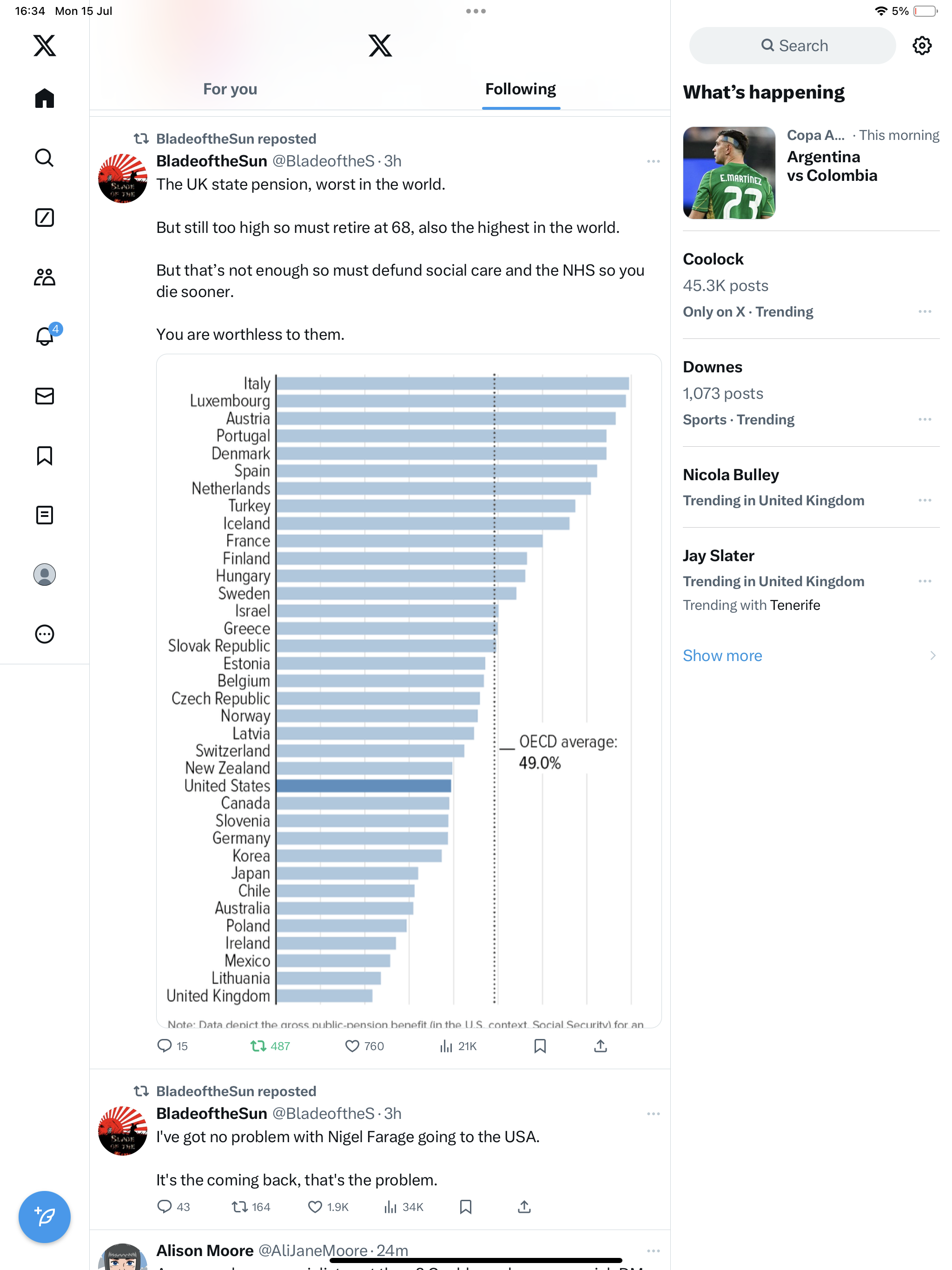Like the UK state pension post
The image size is (952, 1270).
352,1046
